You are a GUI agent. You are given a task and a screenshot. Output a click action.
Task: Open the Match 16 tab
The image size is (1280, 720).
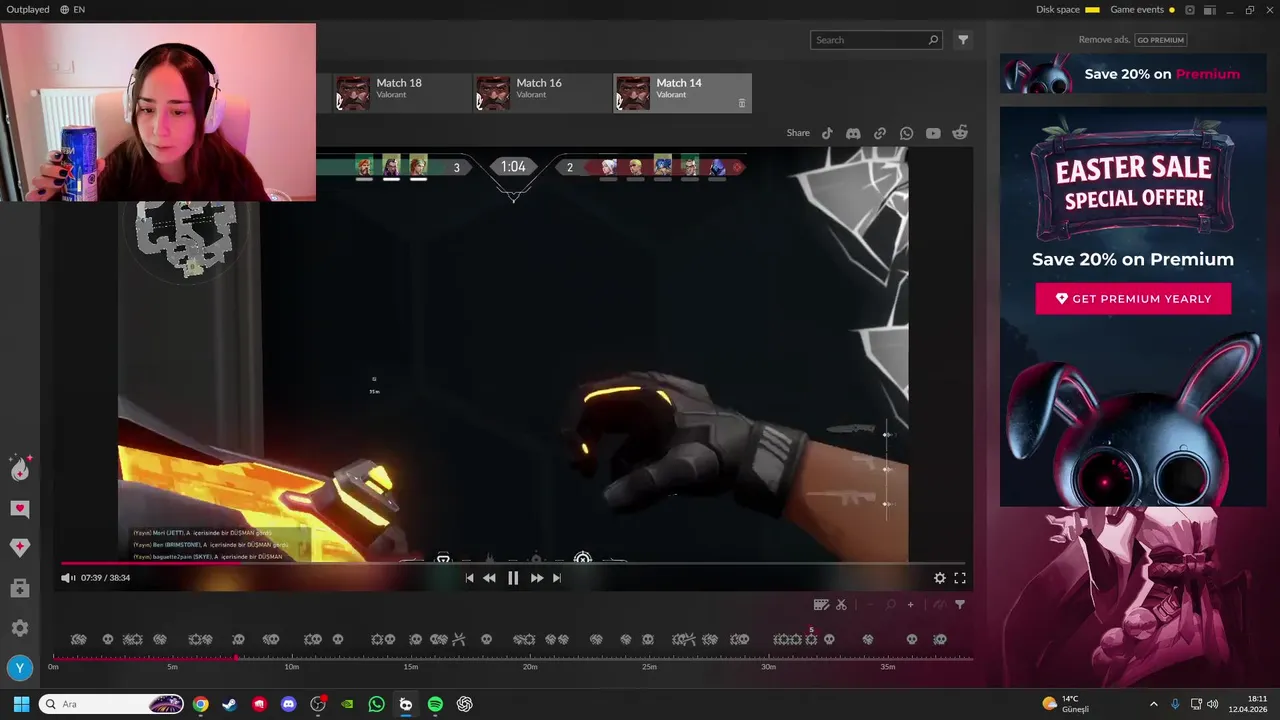point(543,93)
